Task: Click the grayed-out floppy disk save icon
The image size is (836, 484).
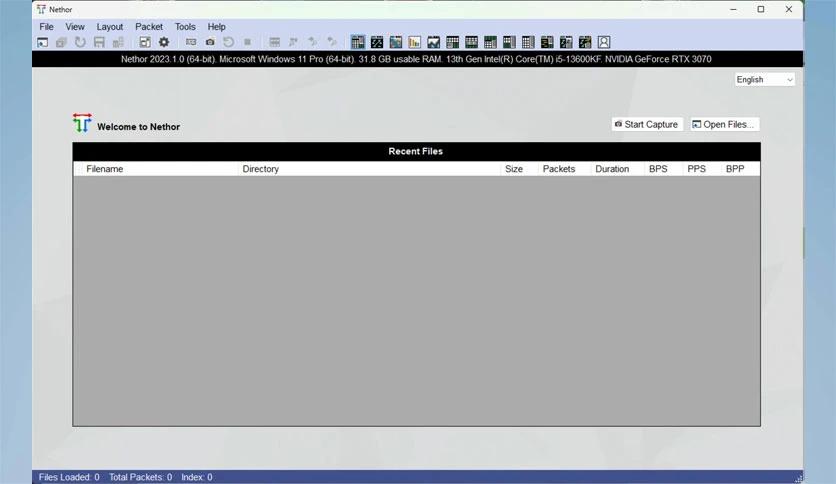Action: click(x=99, y=42)
